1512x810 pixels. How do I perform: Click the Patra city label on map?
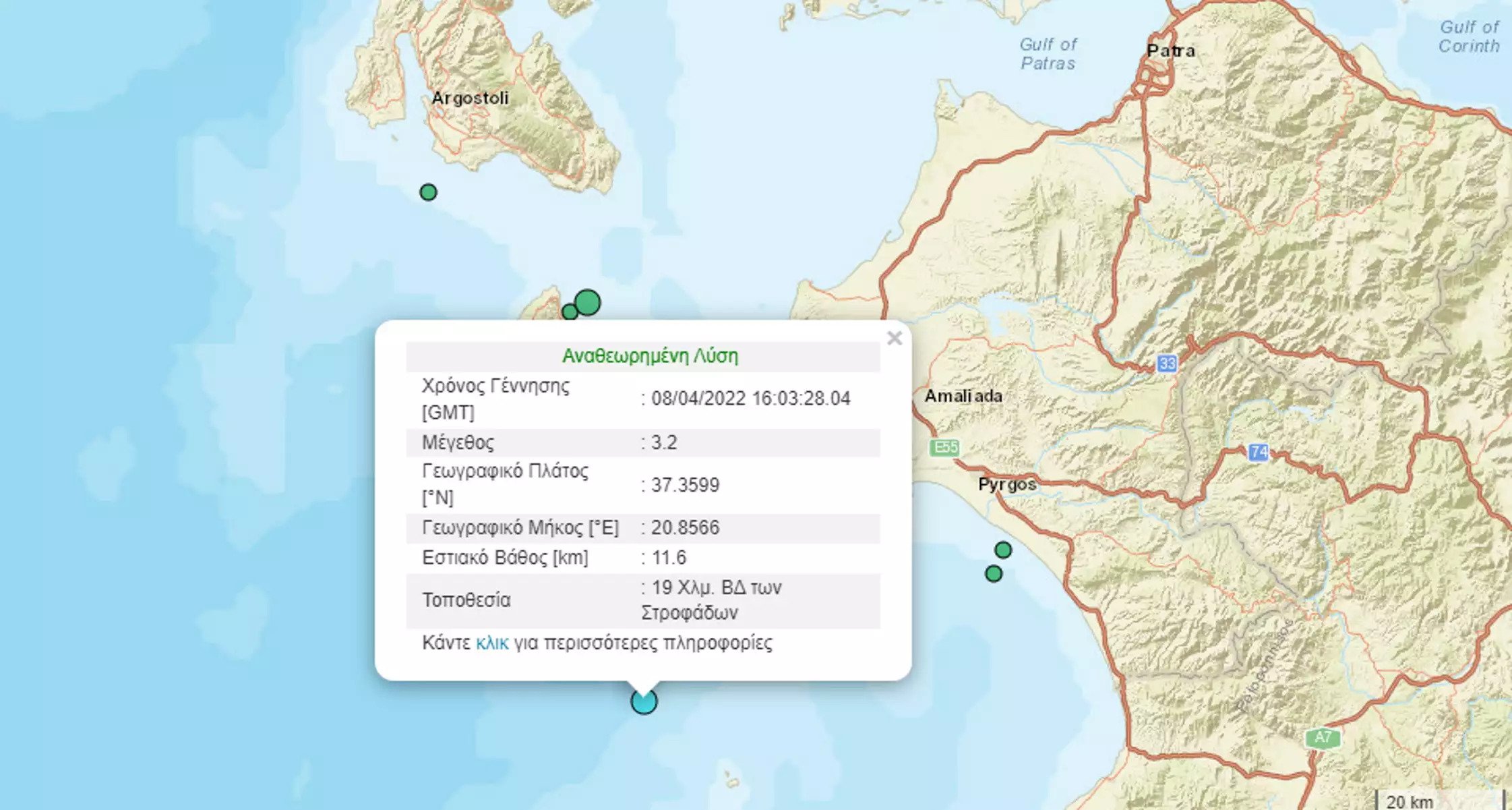(1171, 51)
